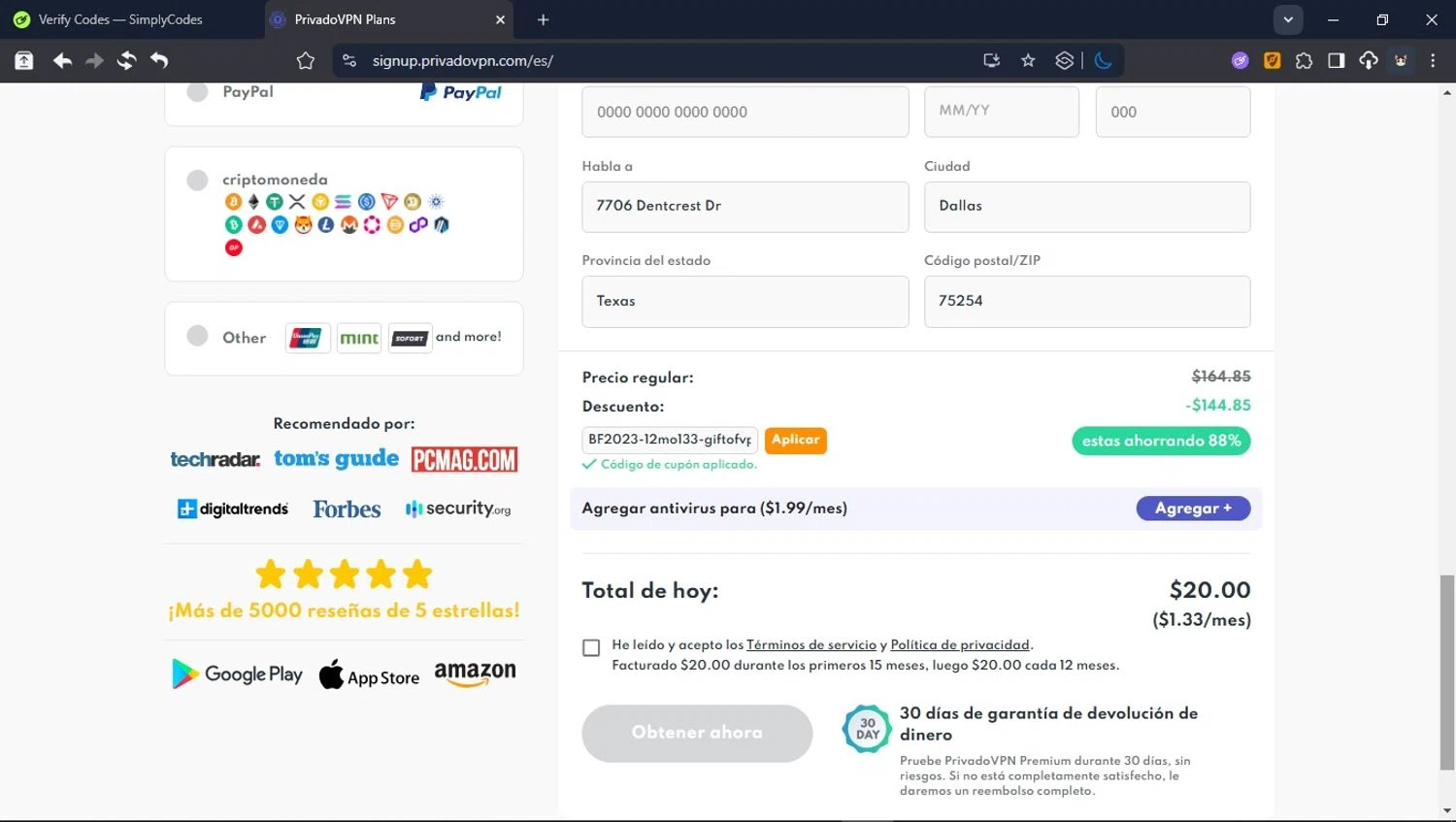This screenshot has height=822, width=1456.
Task: Reload the page with the refresh icon
Action: (126, 60)
